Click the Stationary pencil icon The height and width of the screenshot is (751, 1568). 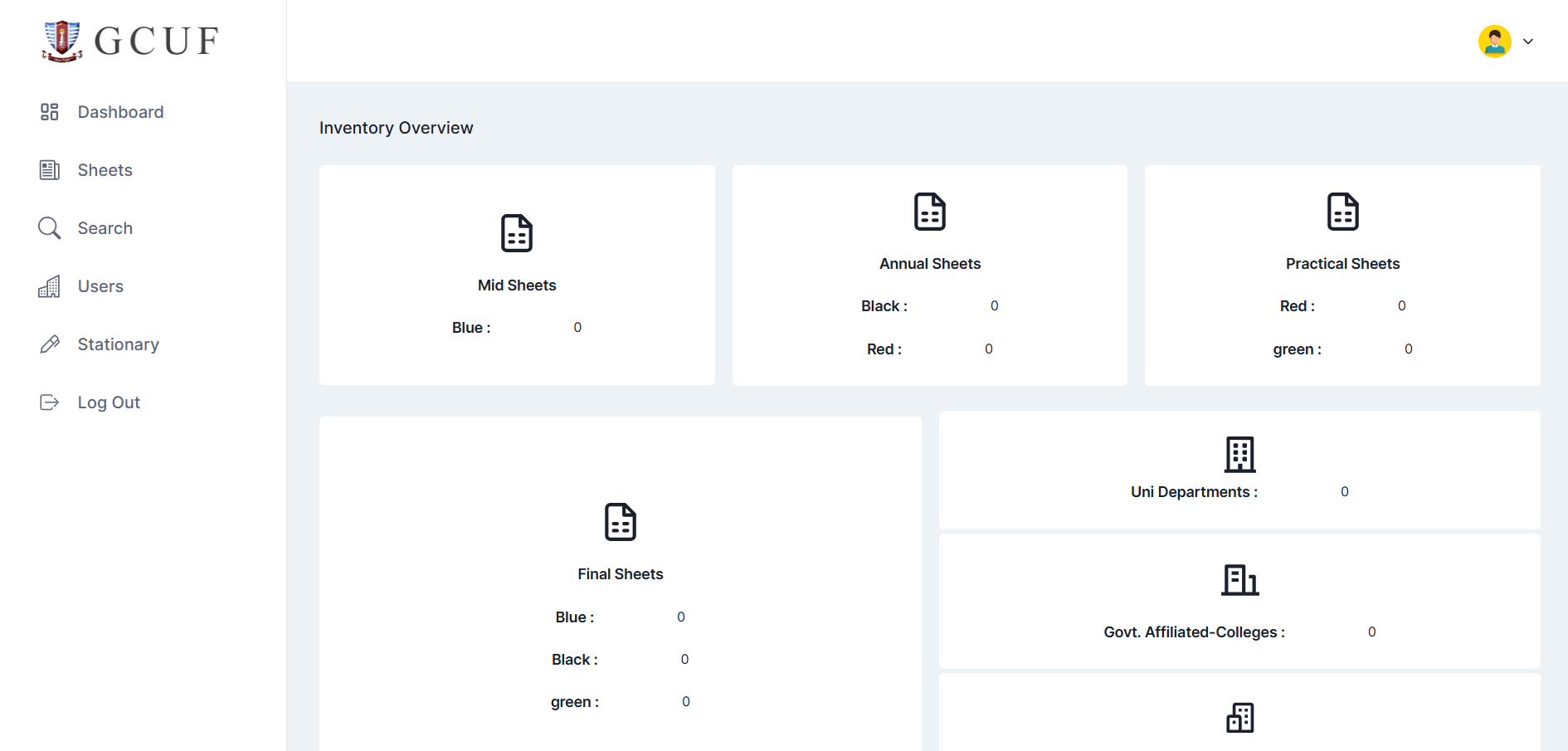50,344
